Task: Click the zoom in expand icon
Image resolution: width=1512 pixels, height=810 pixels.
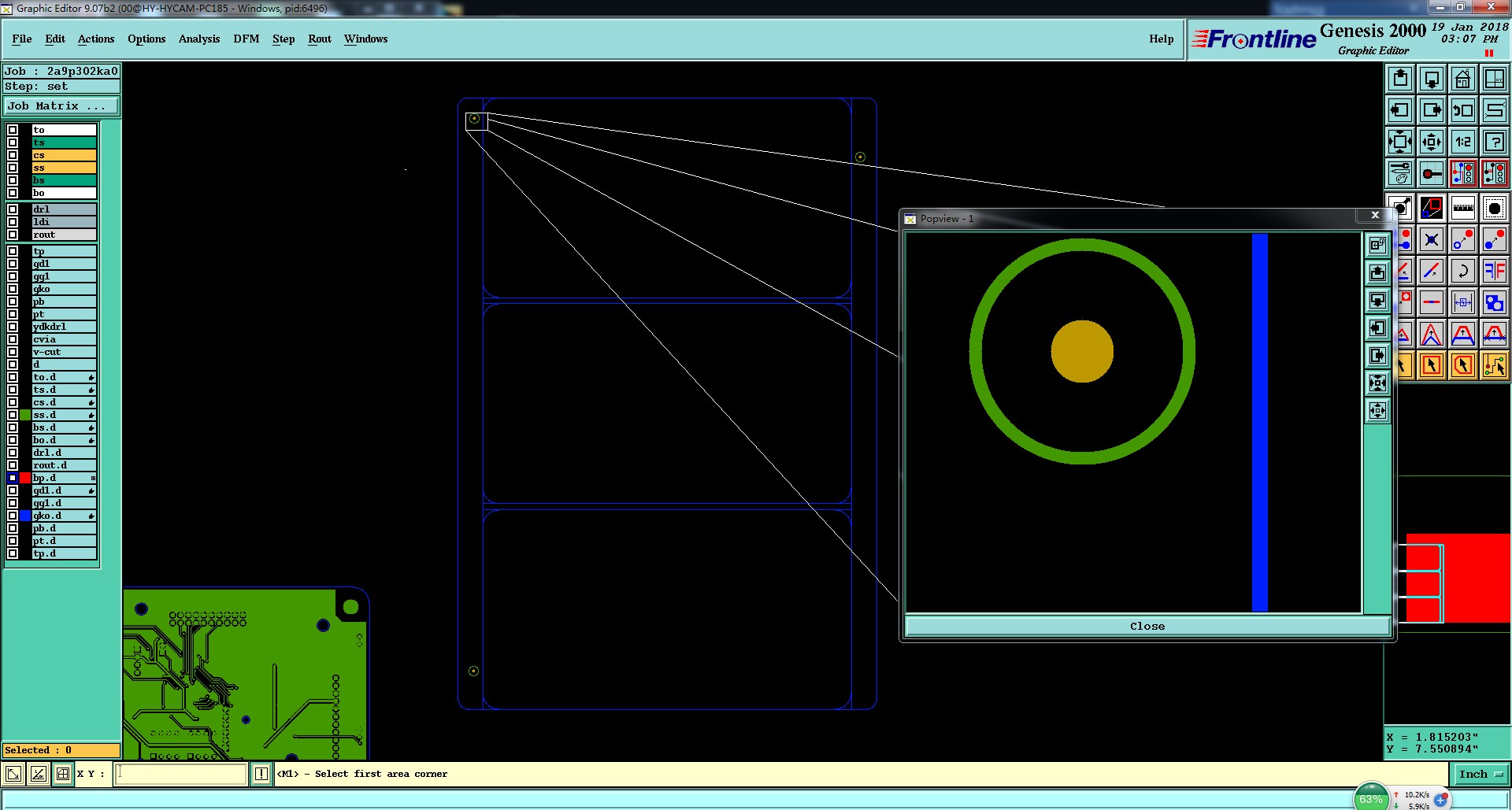Action: coord(1400,142)
